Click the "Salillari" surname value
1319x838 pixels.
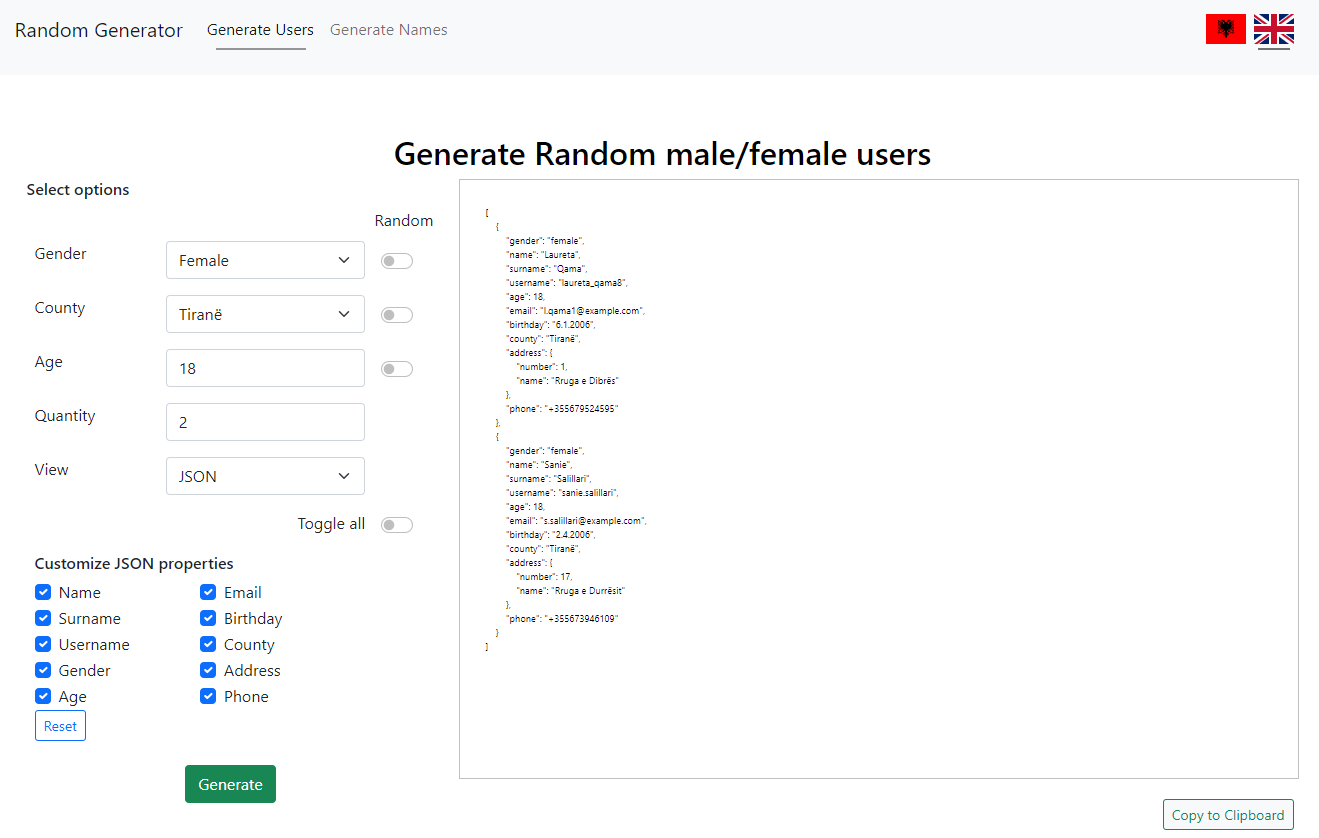[574, 479]
